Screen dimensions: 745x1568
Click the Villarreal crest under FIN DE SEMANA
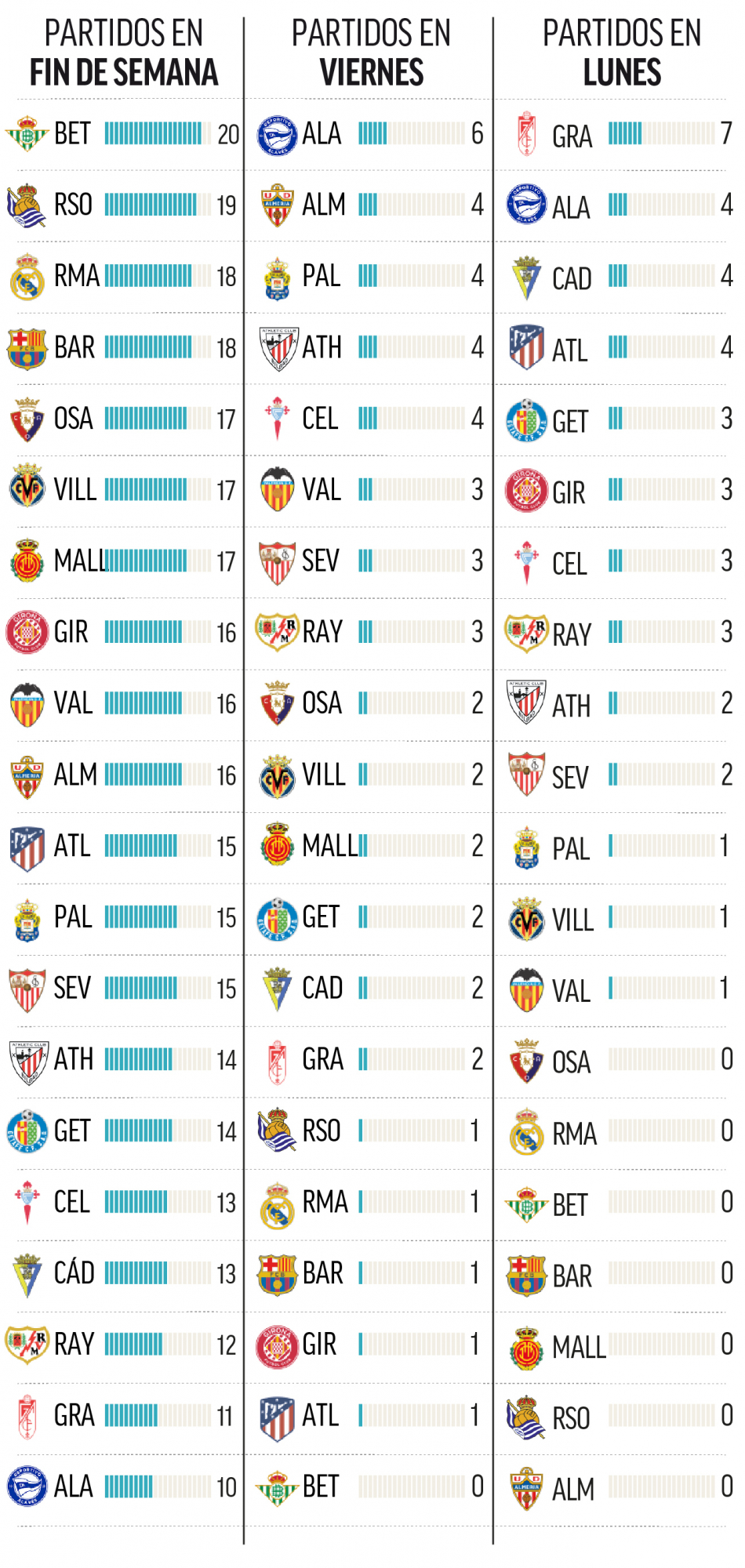point(27,490)
